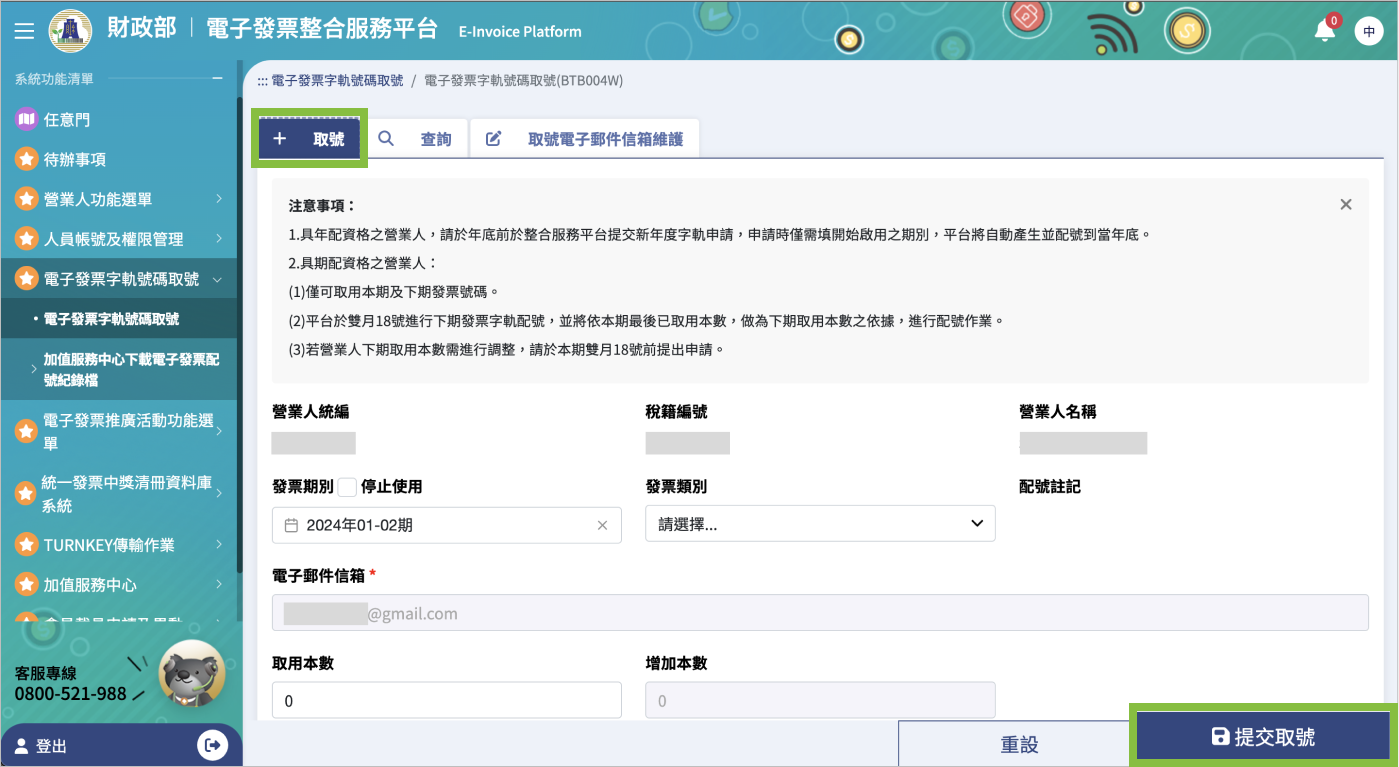Screen dimensions: 1399x767
Task: Open 待辦事項 in the sidebar
Action: point(75,159)
